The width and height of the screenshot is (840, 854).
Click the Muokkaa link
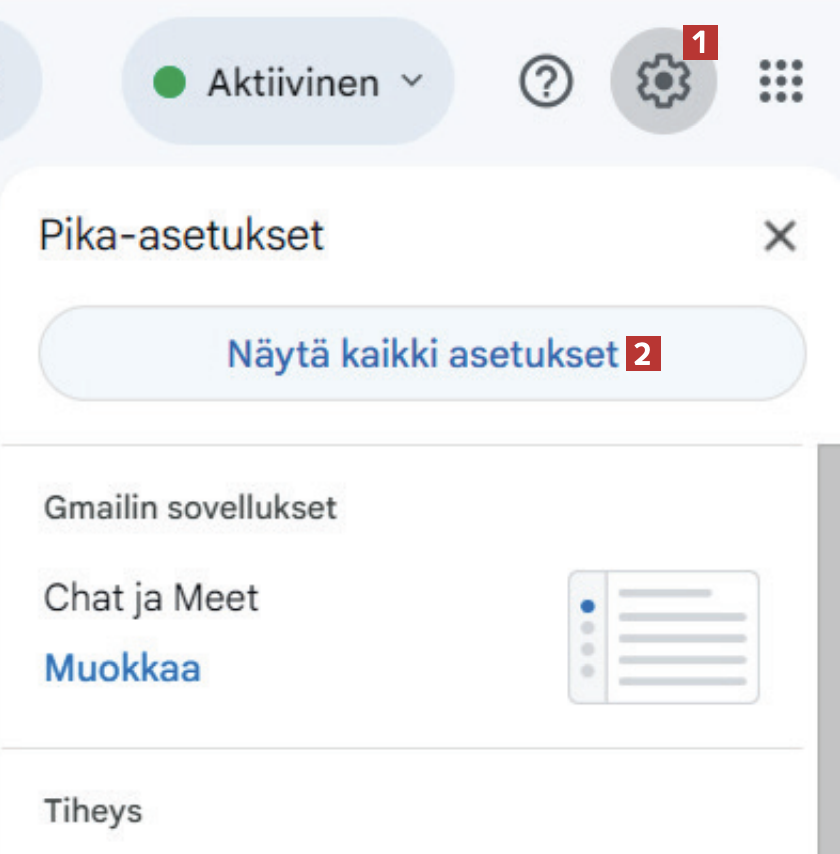(x=122, y=667)
